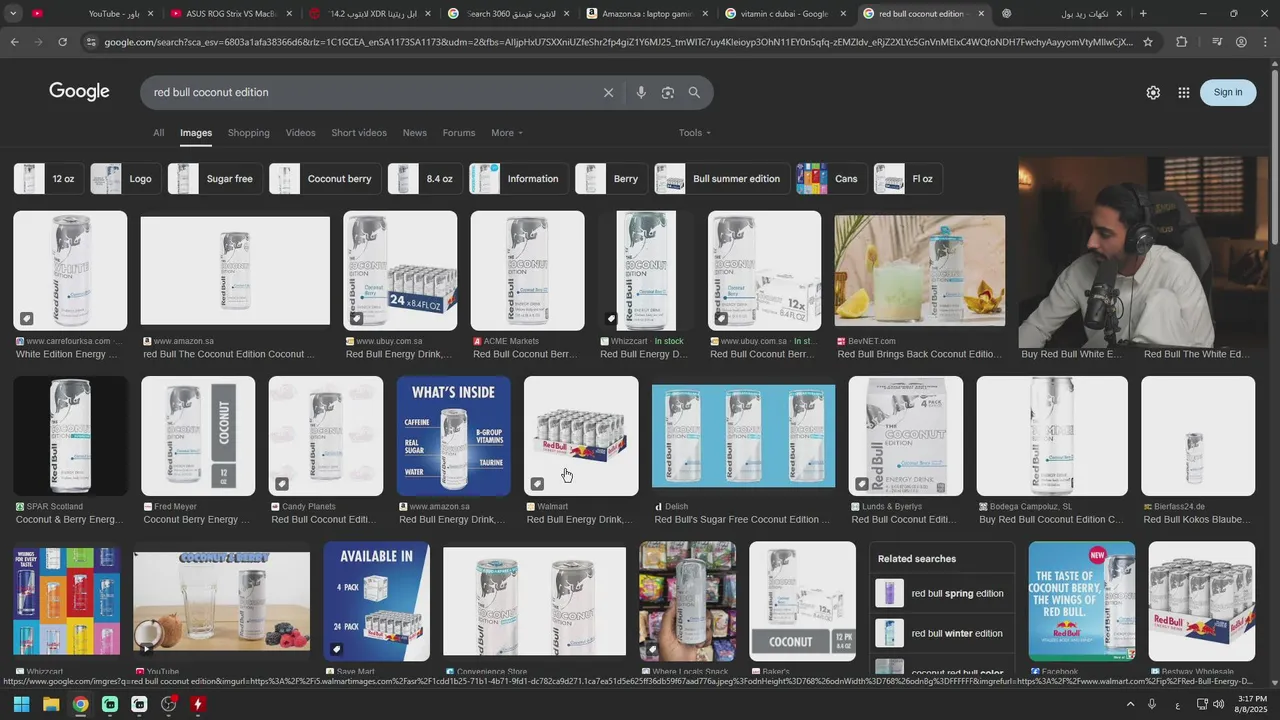The height and width of the screenshot is (720, 1280).
Task: Click Chrome icon in taskbar
Action: (80, 704)
